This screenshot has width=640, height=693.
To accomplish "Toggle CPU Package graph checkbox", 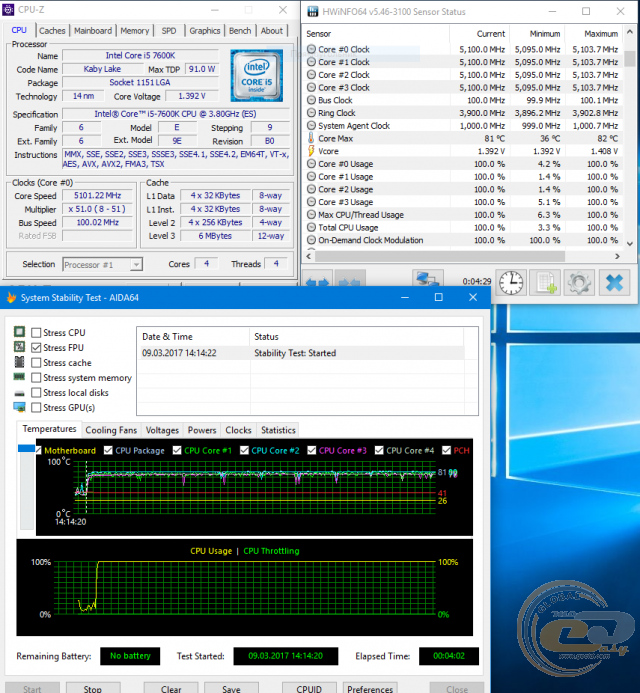I will [108, 450].
